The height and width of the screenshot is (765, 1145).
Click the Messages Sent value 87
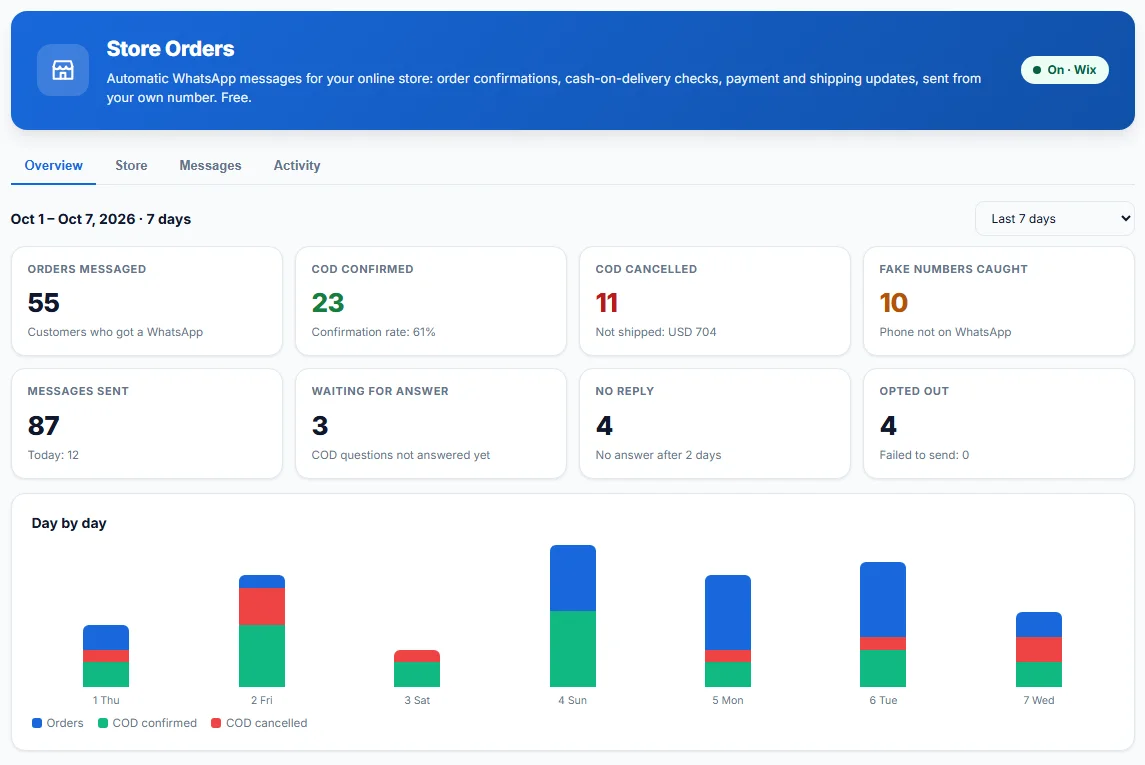tap(44, 426)
